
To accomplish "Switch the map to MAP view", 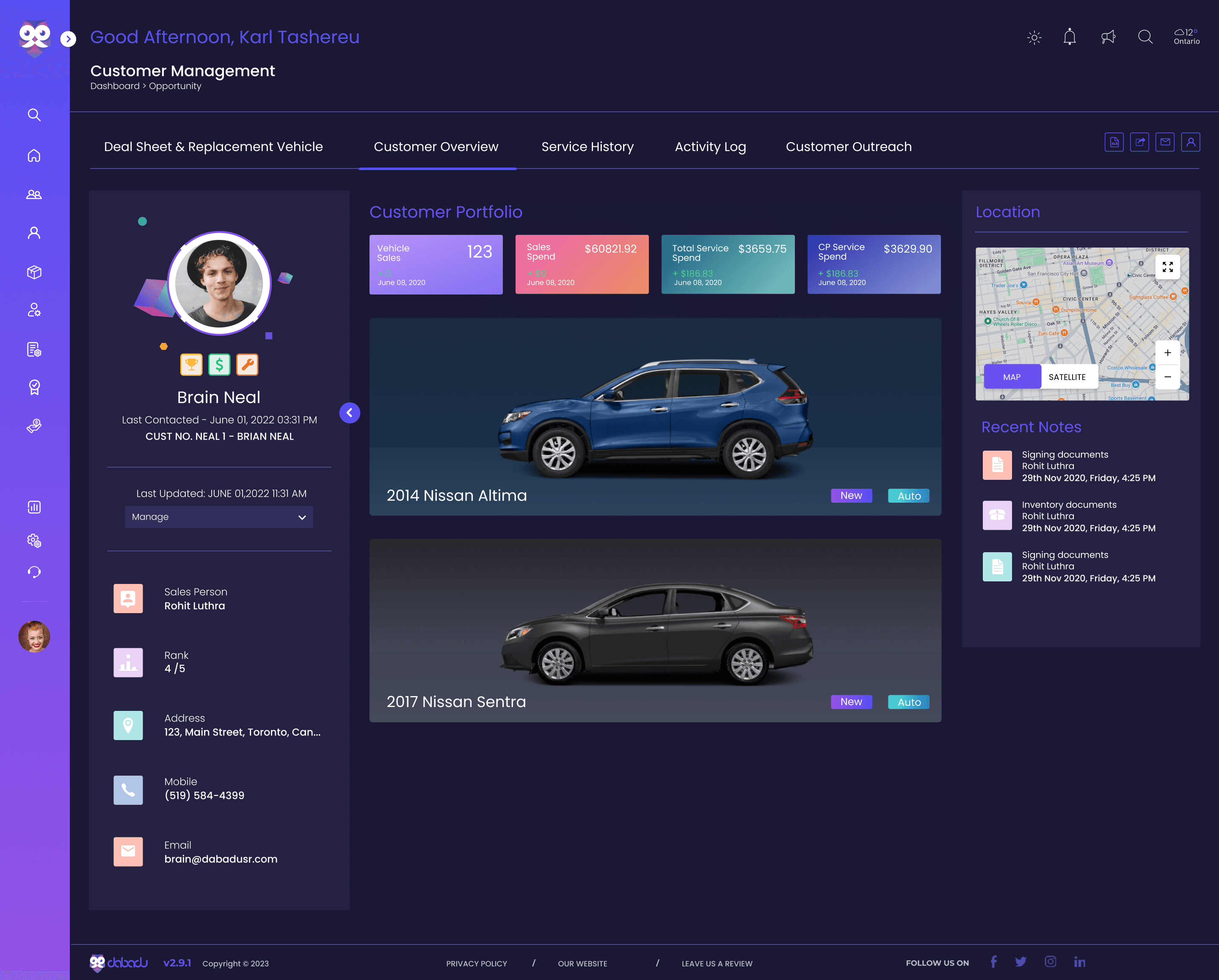I will (x=1012, y=377).
